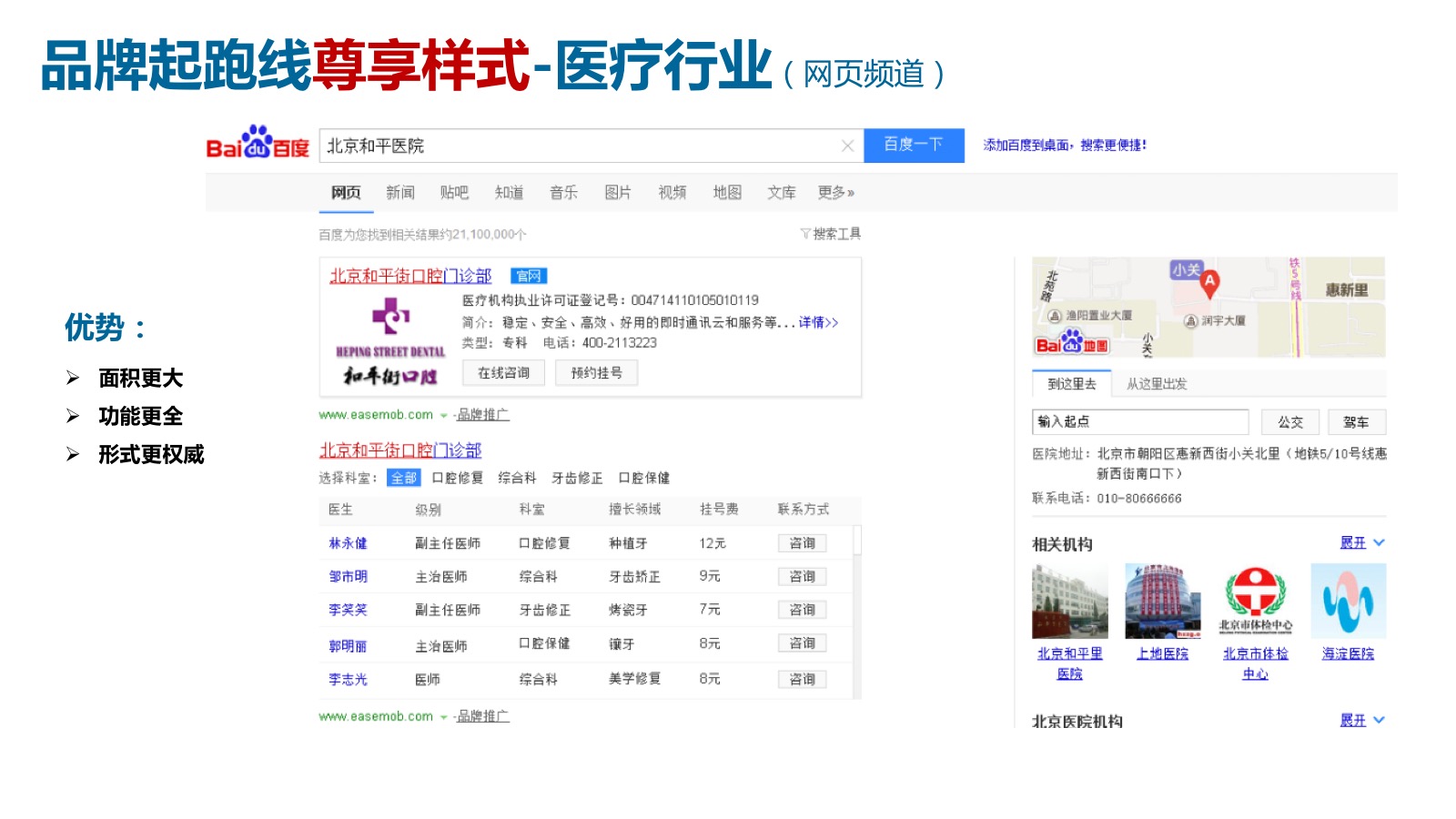Click 咨询 button for 邹市明

click(x=803, y=577)
